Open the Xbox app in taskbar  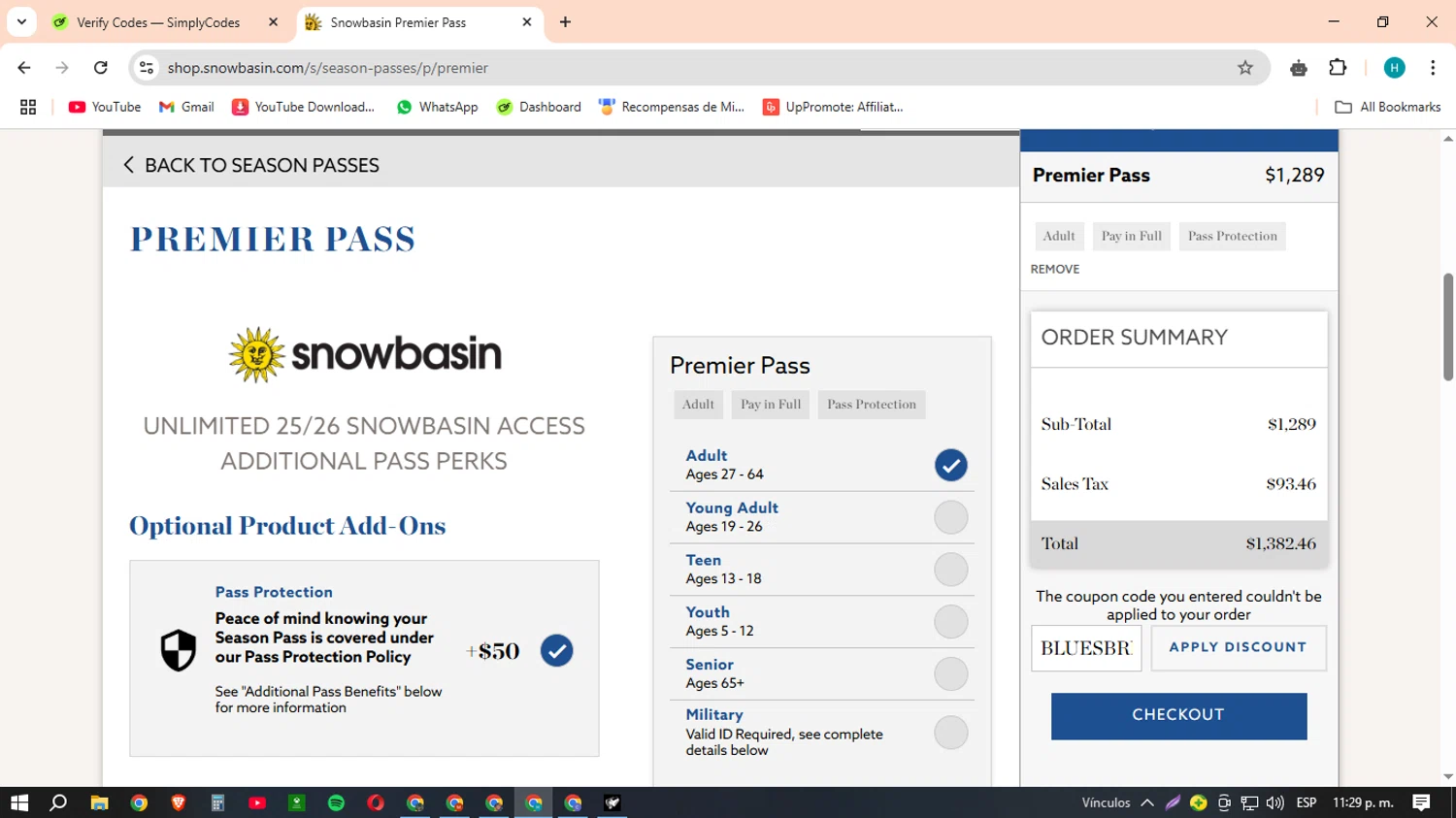coord(297,802)
